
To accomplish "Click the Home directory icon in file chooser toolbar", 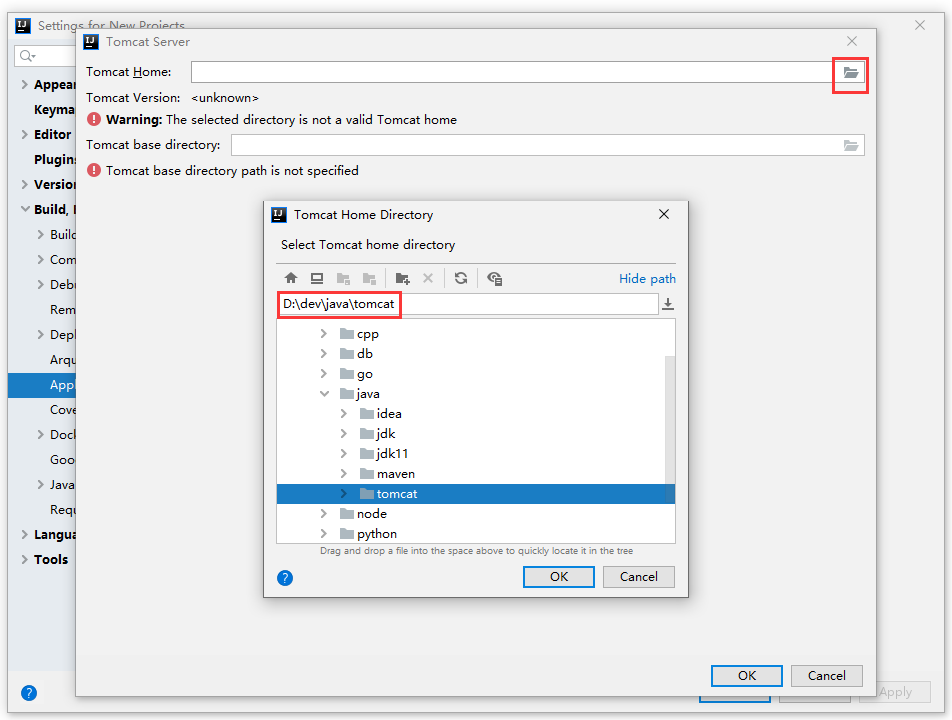I will click(x=291, y=278).
